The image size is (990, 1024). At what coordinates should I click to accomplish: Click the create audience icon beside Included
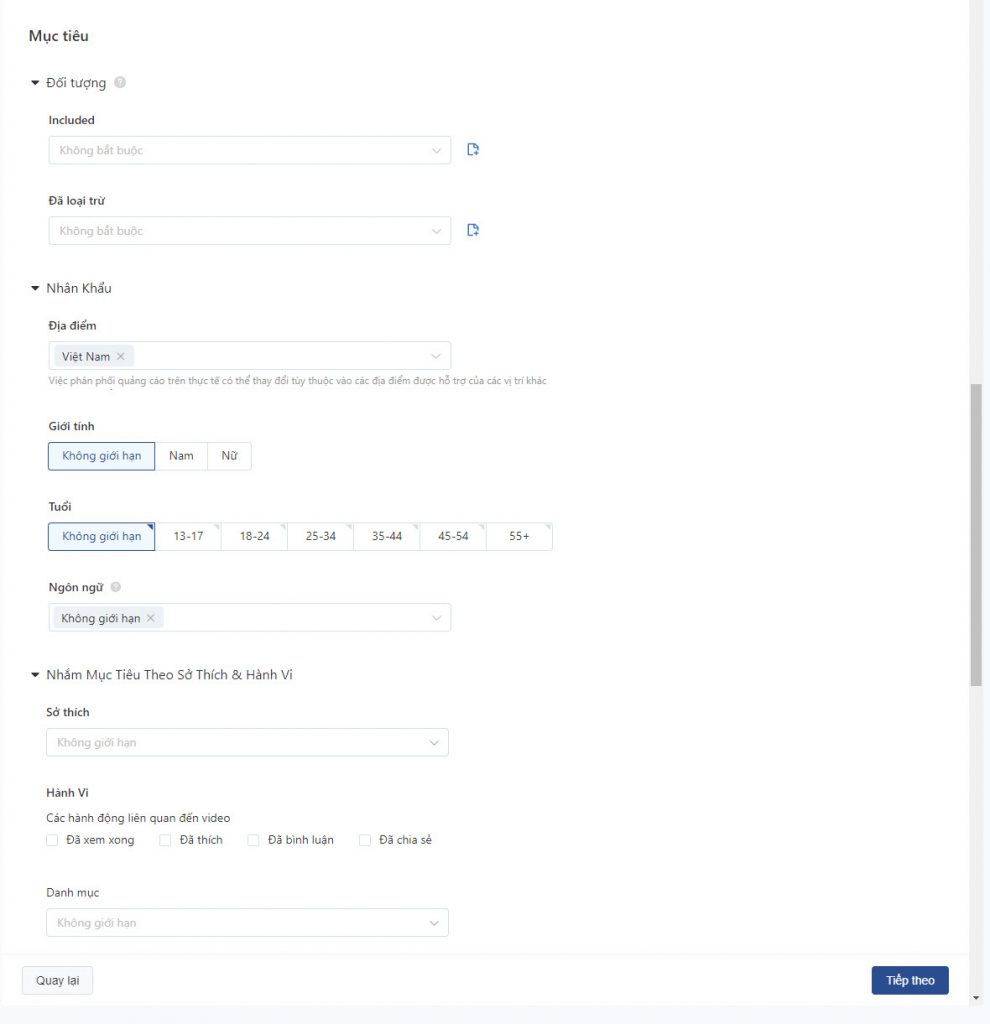pos(473,150)
